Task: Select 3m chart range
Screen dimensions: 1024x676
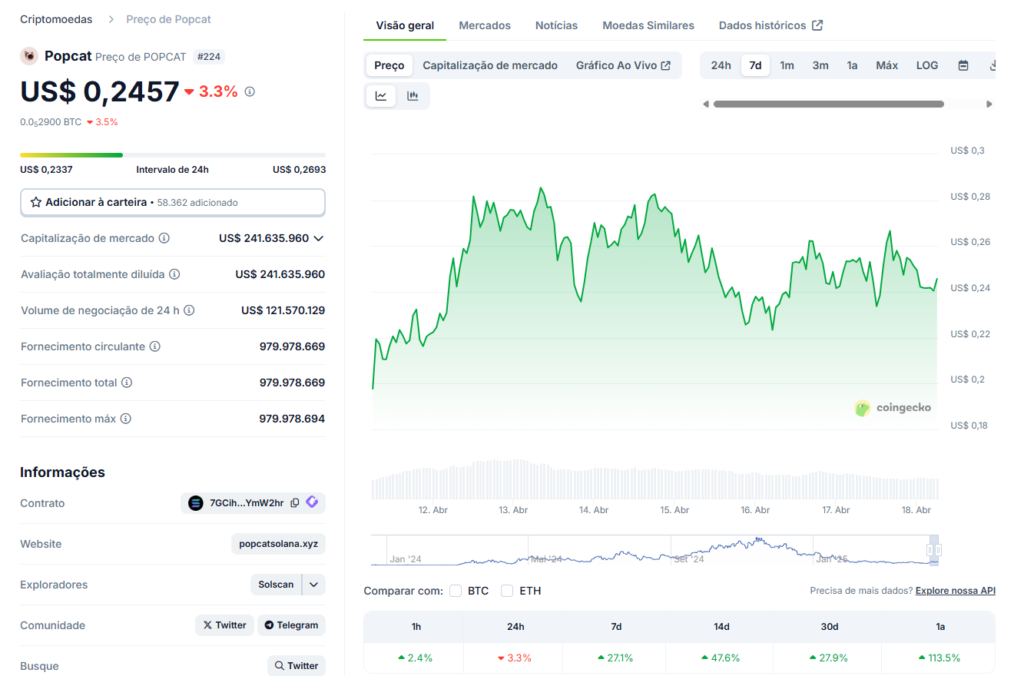Action: pyautogui.click(x=820, y=65)
